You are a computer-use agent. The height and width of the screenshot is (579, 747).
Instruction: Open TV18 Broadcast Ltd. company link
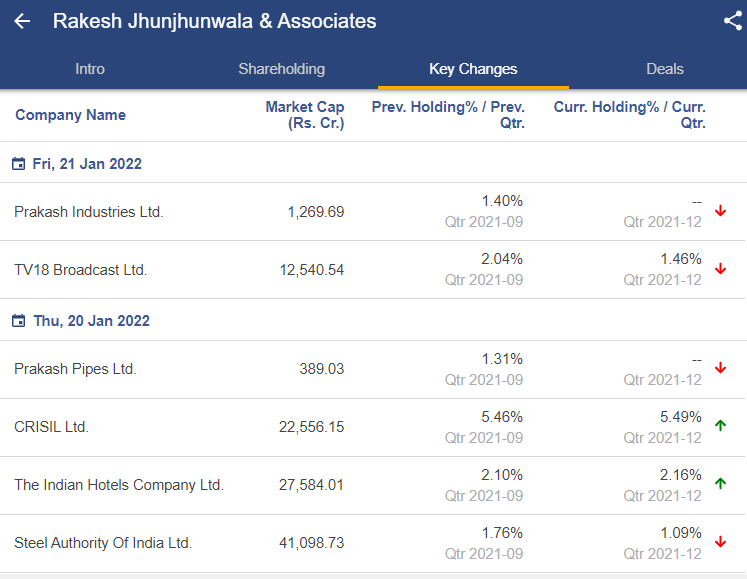[x=81, y=270]
